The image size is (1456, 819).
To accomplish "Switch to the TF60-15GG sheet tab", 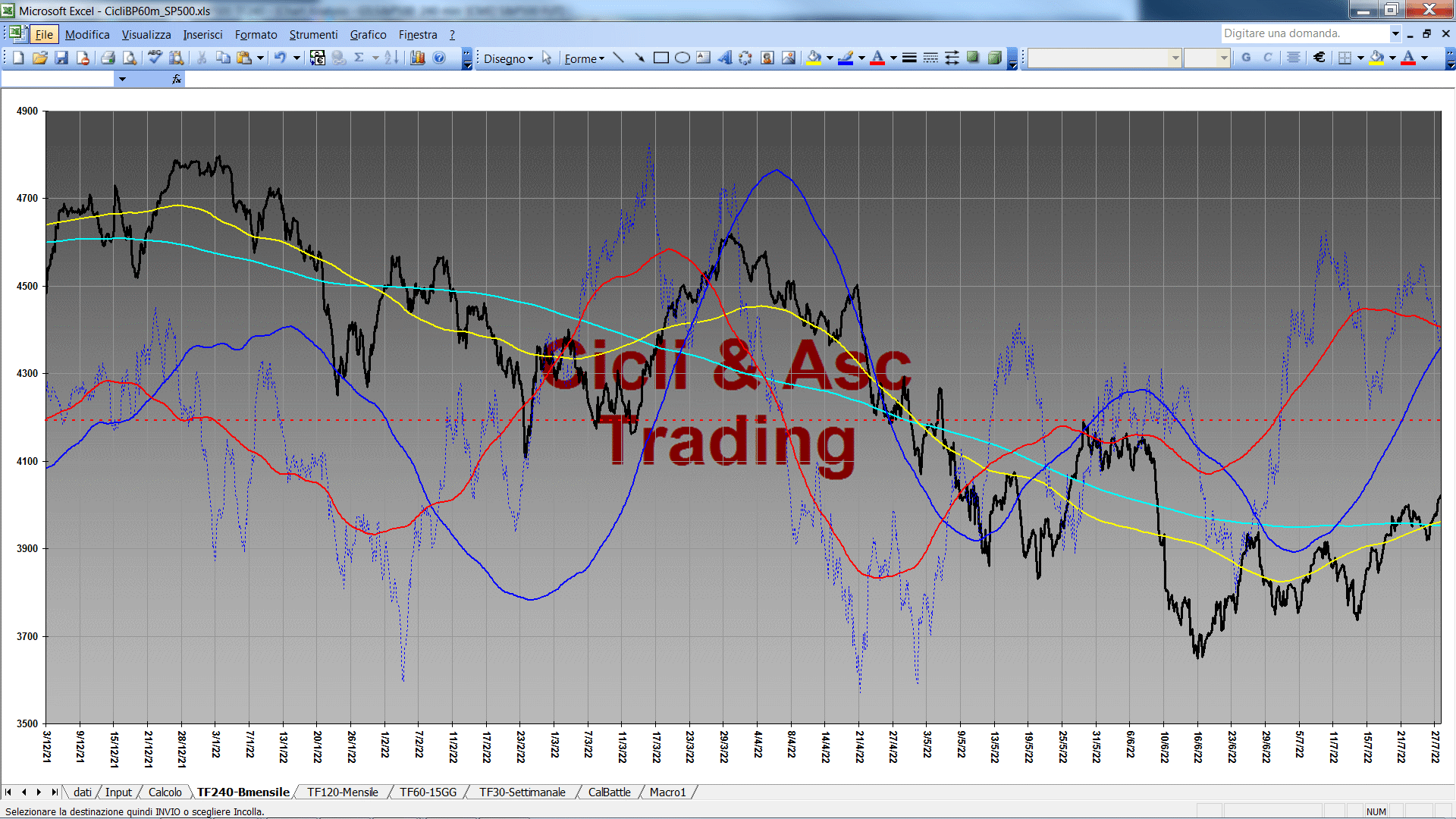I will click(x=428, y=792).
